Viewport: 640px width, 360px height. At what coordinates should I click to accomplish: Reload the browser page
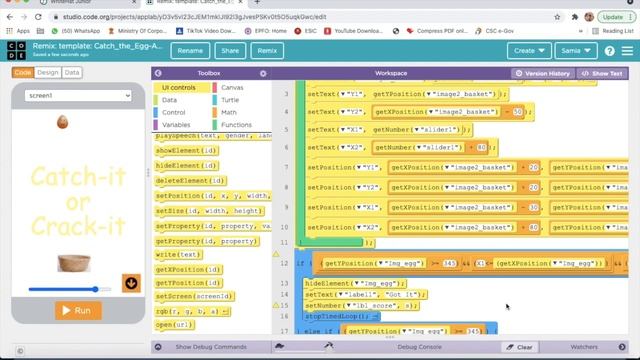coord(38,17)
